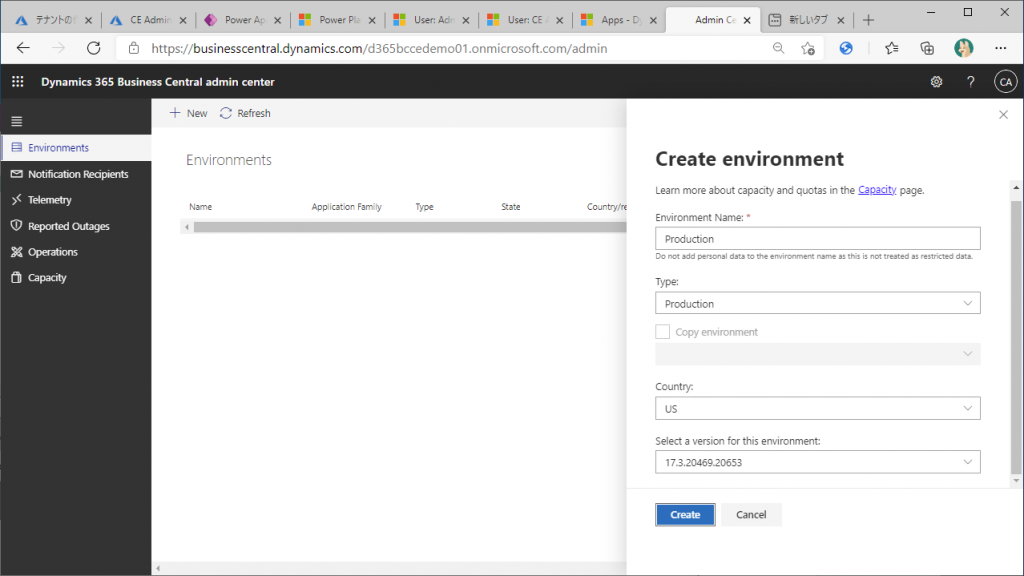Follow the Capacity page link
Image resolution: width=1024 pixels, height=576 pixels.
(x=877, y=189)
